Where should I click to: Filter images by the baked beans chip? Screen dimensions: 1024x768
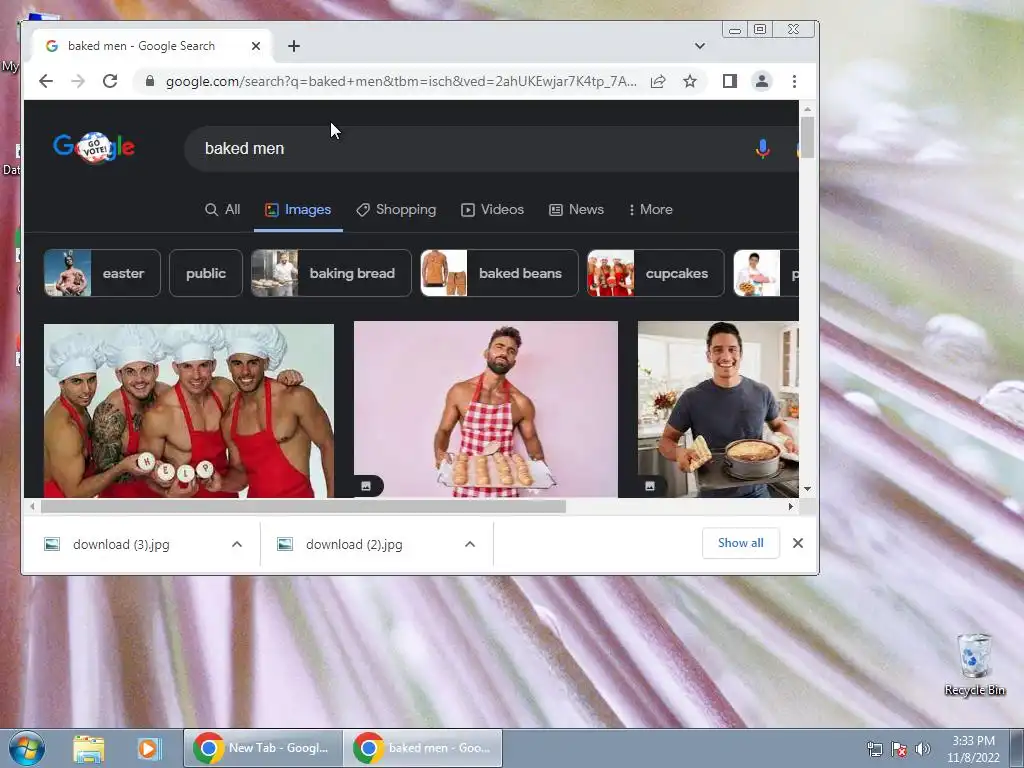[x=499, y=273]
